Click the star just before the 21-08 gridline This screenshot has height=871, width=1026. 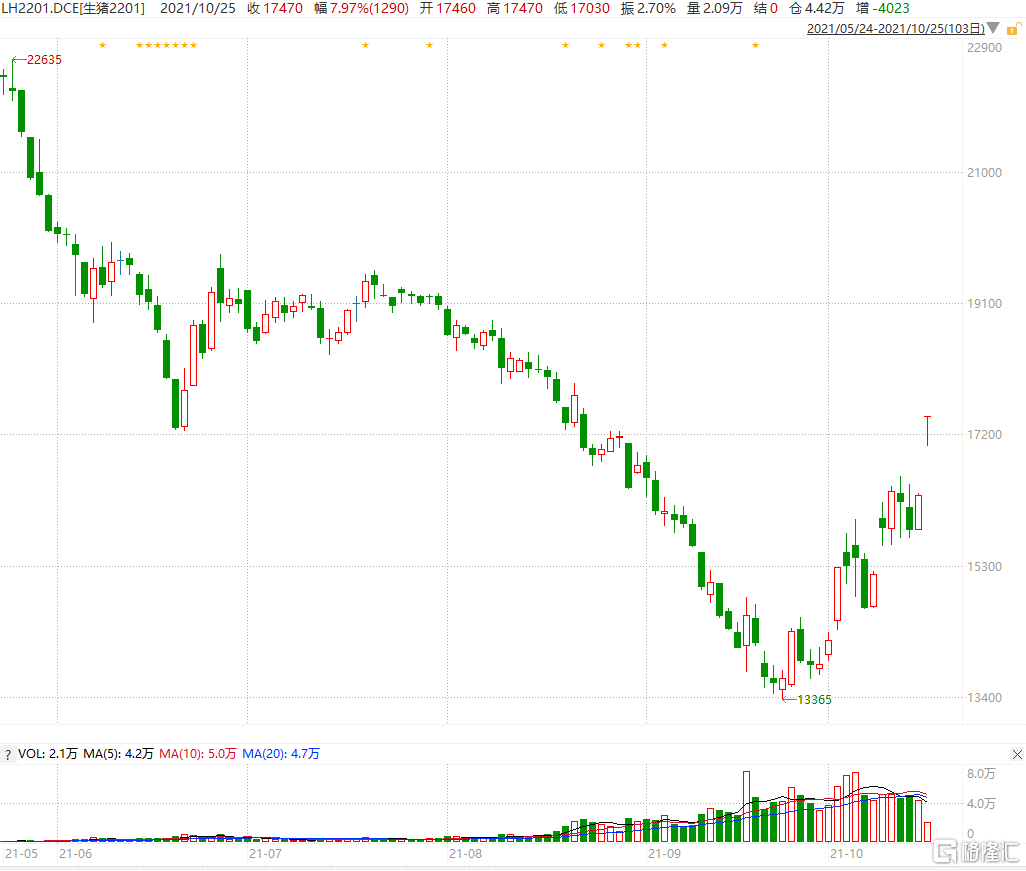pos(429,45)
